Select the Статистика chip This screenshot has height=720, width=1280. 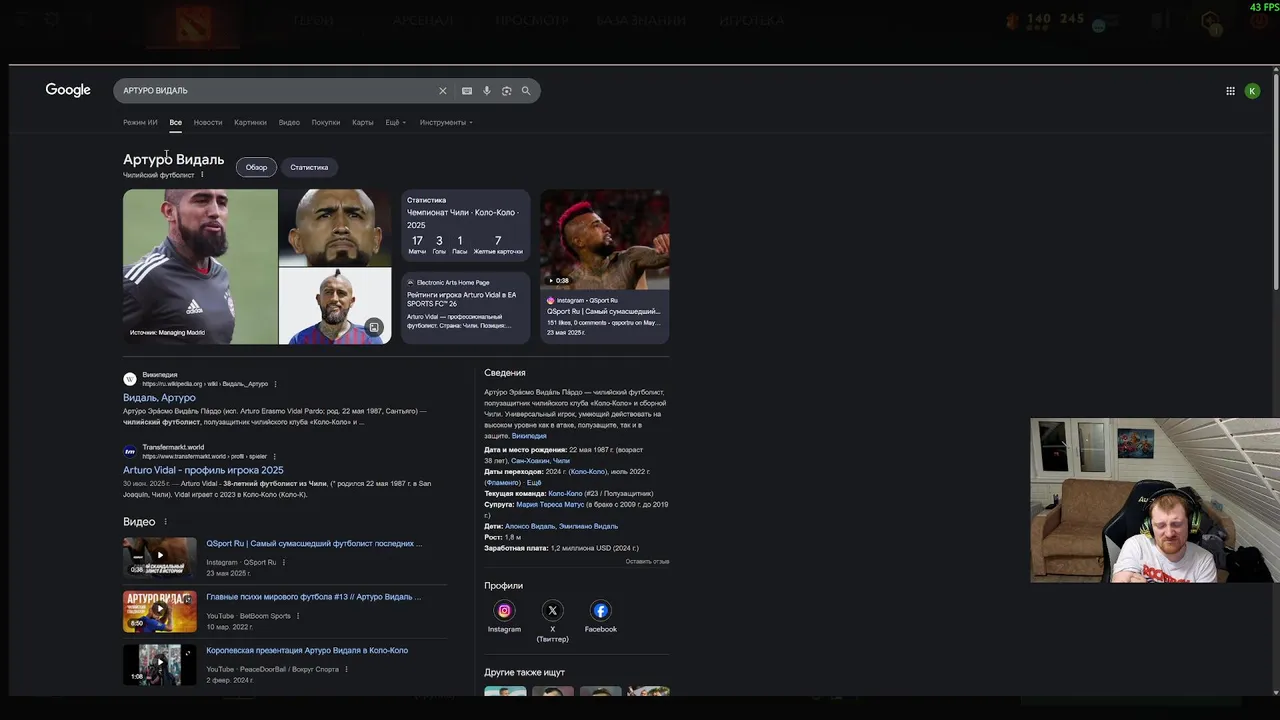click(309, 167)
